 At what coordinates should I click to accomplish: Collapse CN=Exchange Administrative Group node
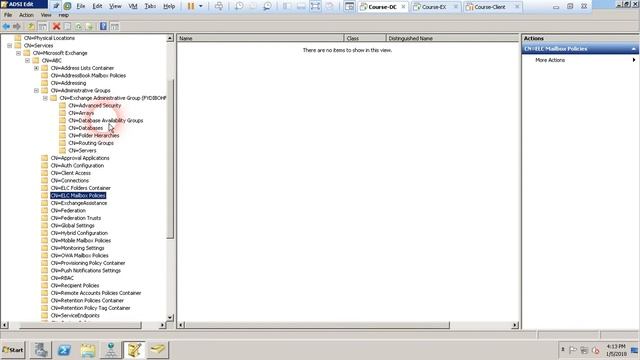coord(45,98)
